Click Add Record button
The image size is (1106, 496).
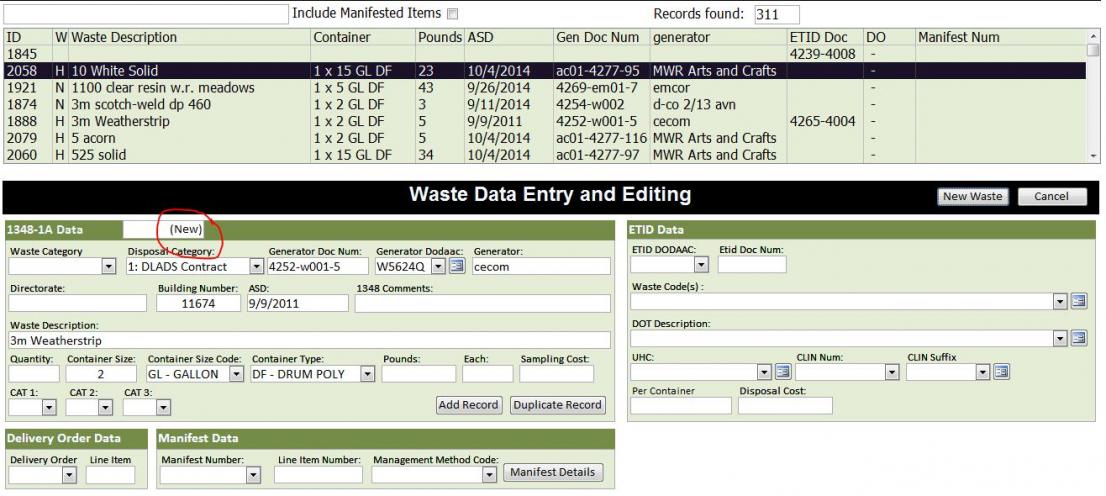(468, 405)
